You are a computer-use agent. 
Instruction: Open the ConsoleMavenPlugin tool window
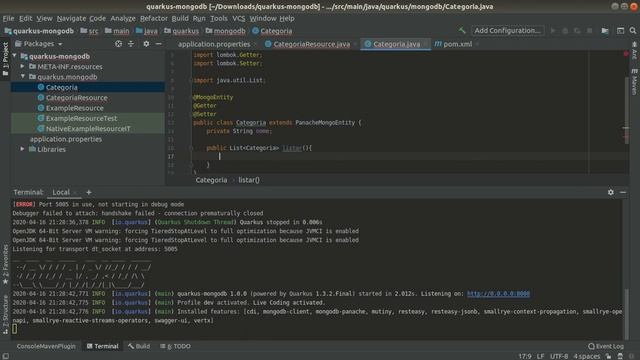pos(46,346)
